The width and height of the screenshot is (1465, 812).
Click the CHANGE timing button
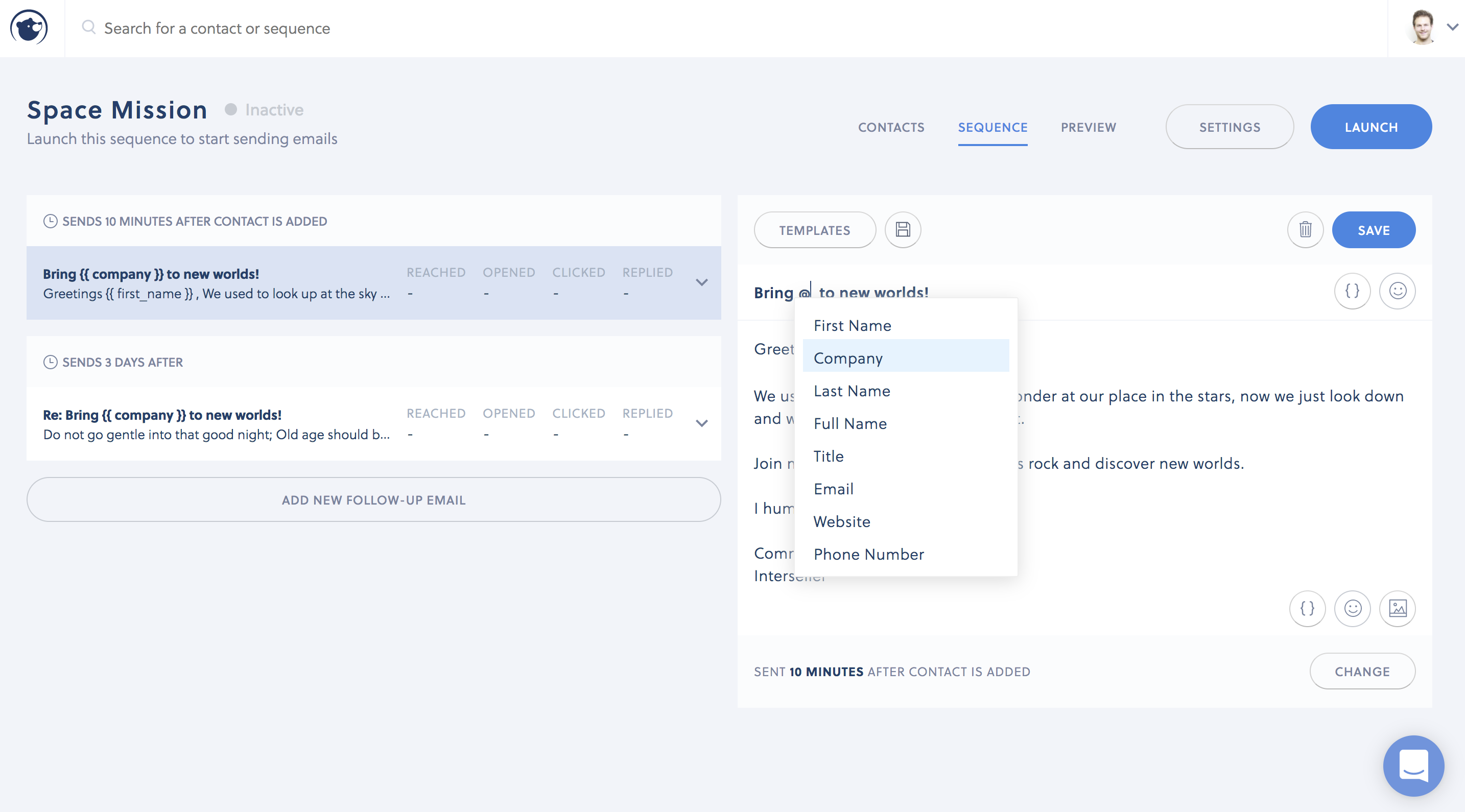pos(1362,670)
